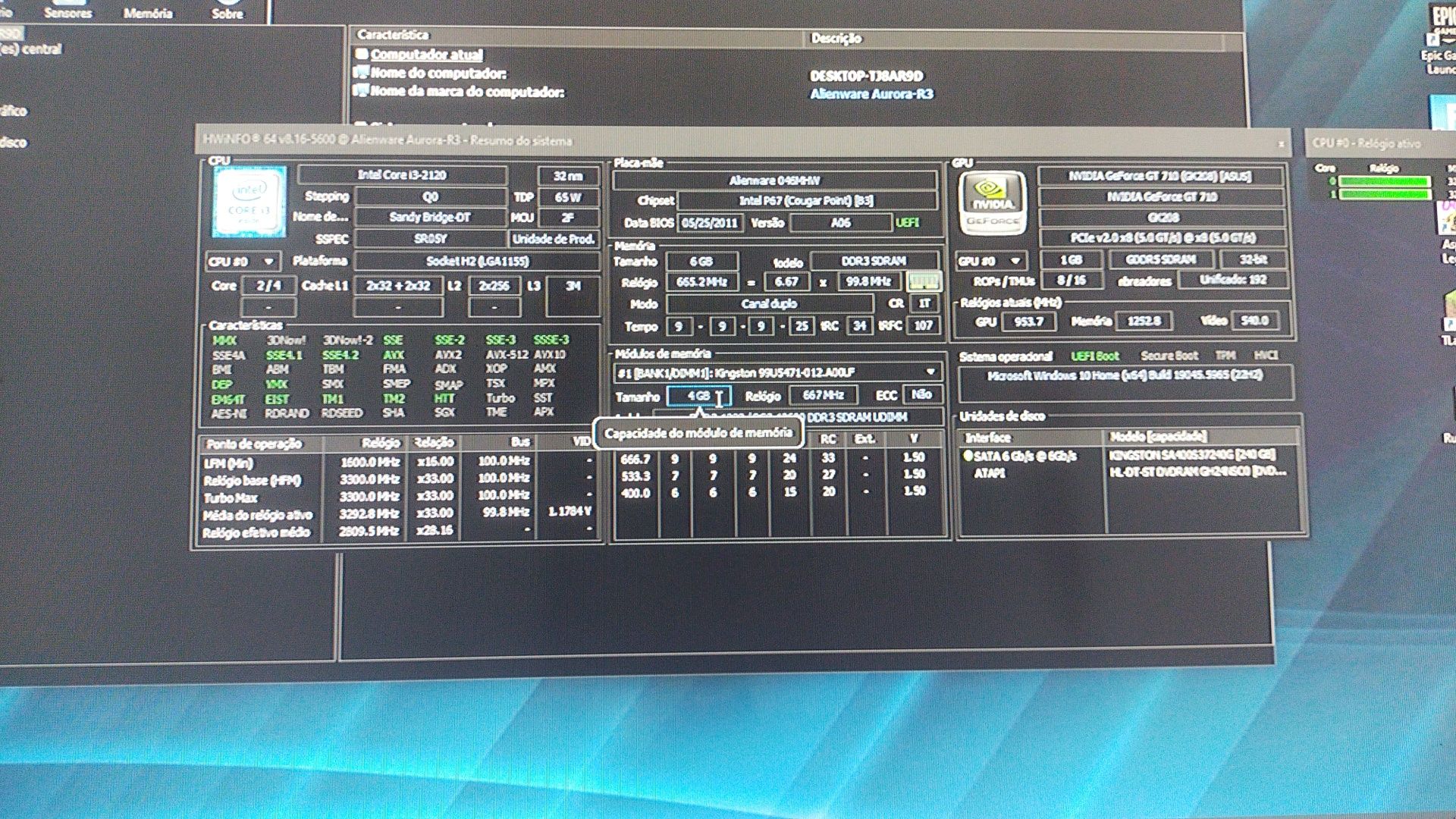
Task: Click the SATA 6 Gb/s drive status dot
Action: (968, 456)
